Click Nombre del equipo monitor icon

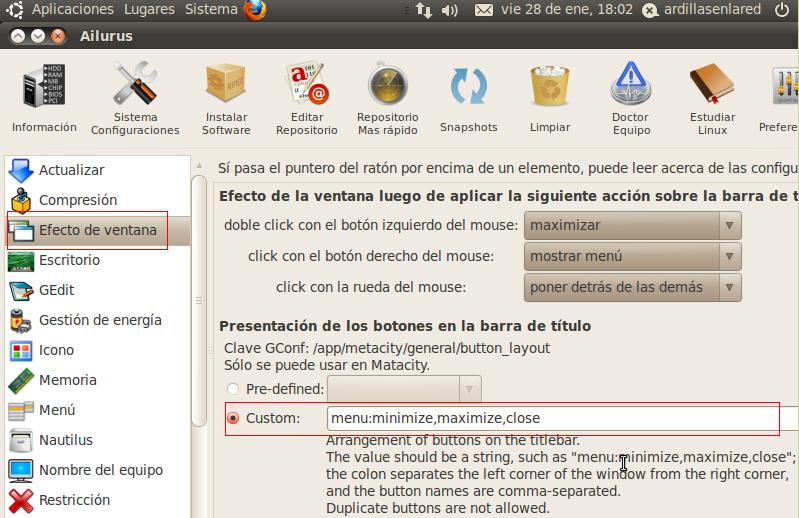[21, 470]
